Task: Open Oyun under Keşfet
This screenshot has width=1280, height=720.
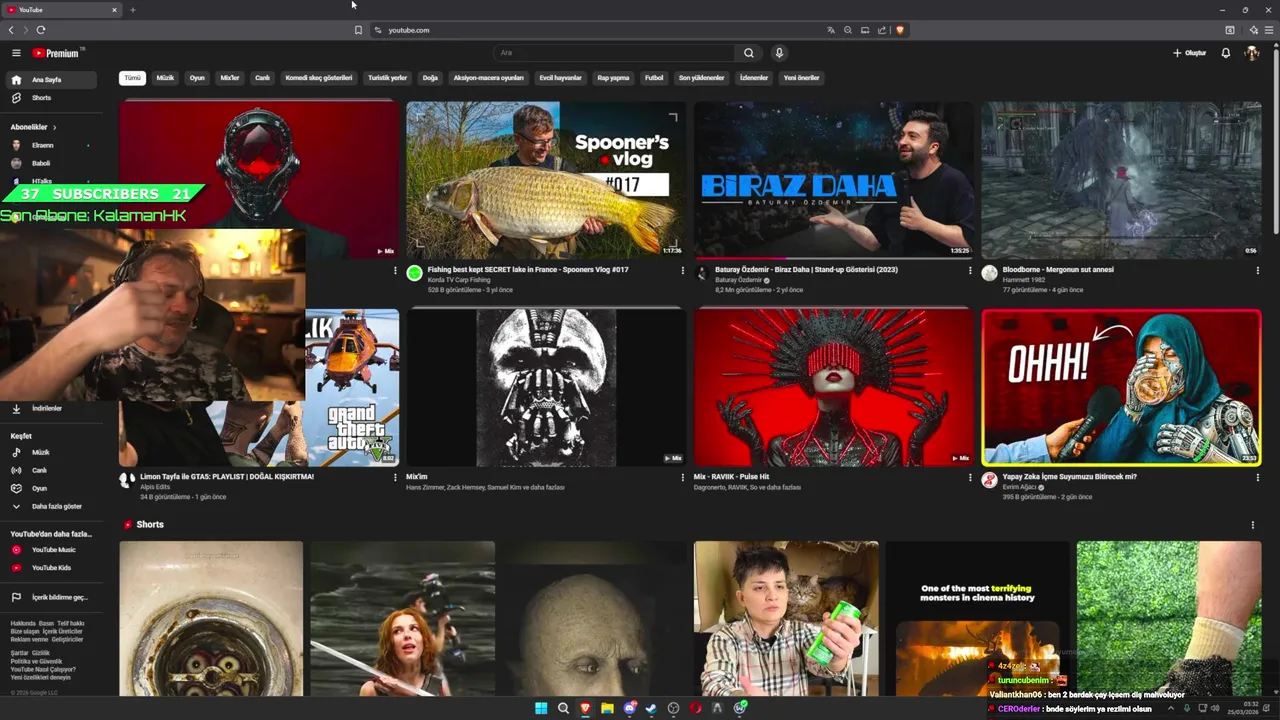Action: pyautogui.click(x=53, y=488)
